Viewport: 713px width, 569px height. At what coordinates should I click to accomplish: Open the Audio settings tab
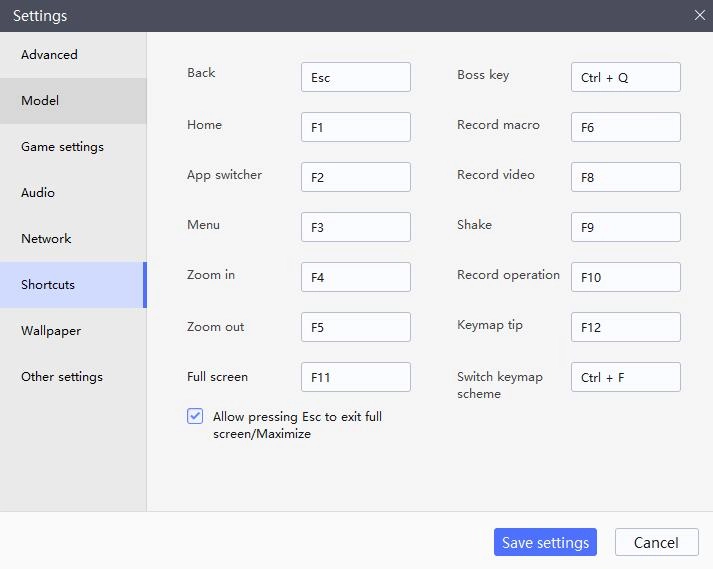tap(73, 192)
